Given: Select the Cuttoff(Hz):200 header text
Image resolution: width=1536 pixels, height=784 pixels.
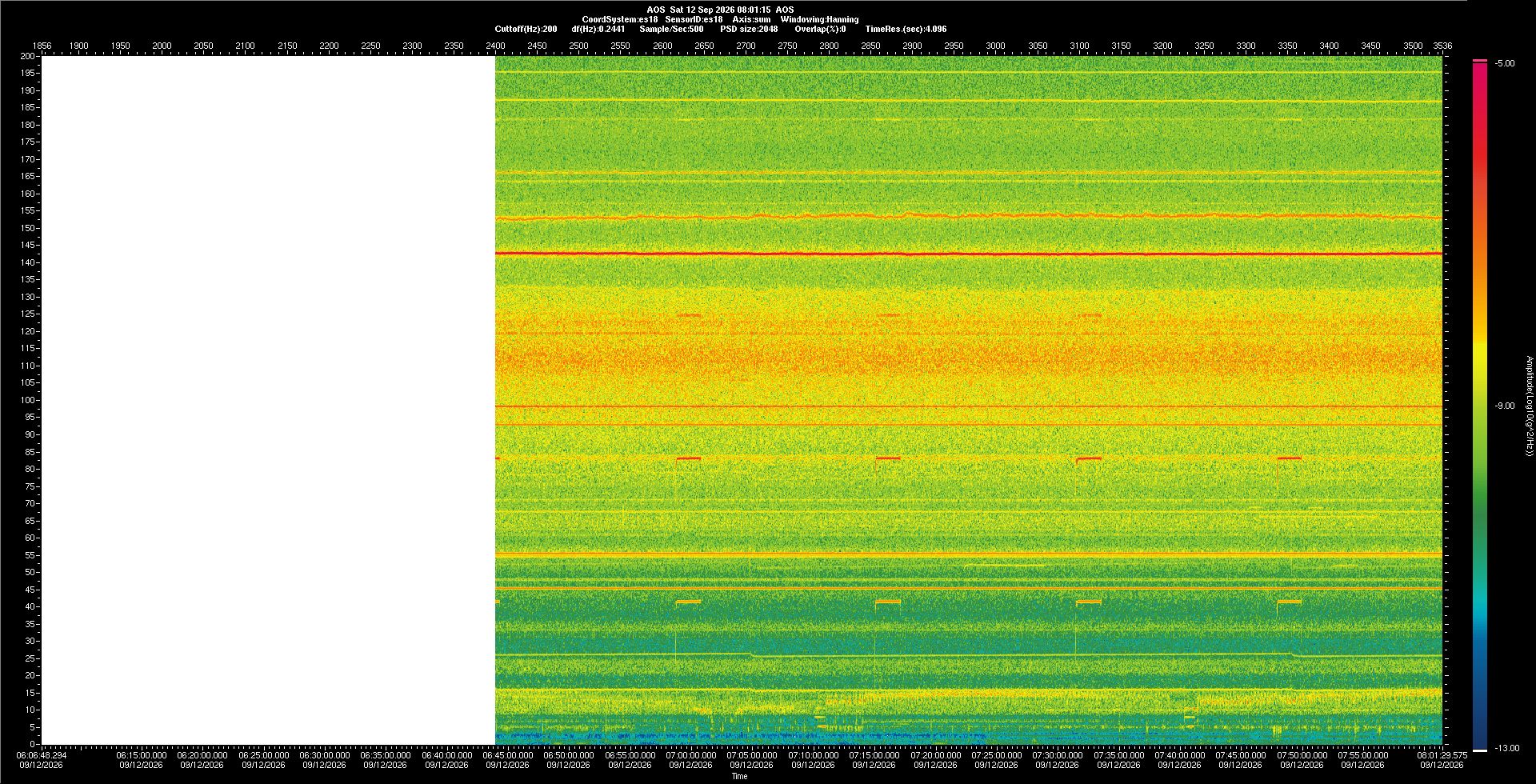Looking at the screenshot, I should point(526,29).
